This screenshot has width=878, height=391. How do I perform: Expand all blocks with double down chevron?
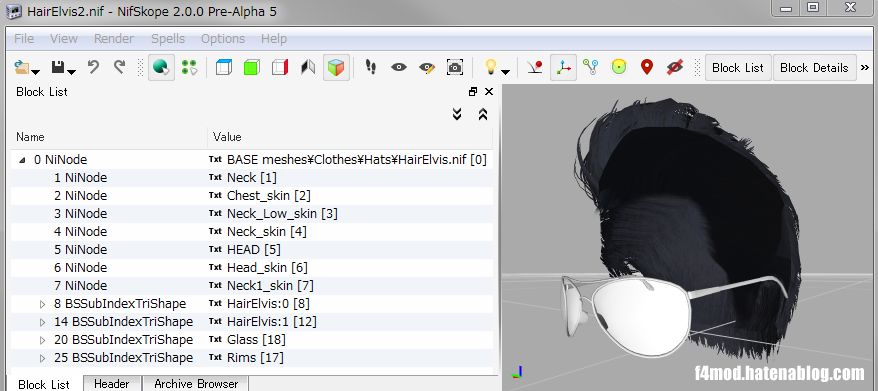pyautogui.click(x=457, y=114)
